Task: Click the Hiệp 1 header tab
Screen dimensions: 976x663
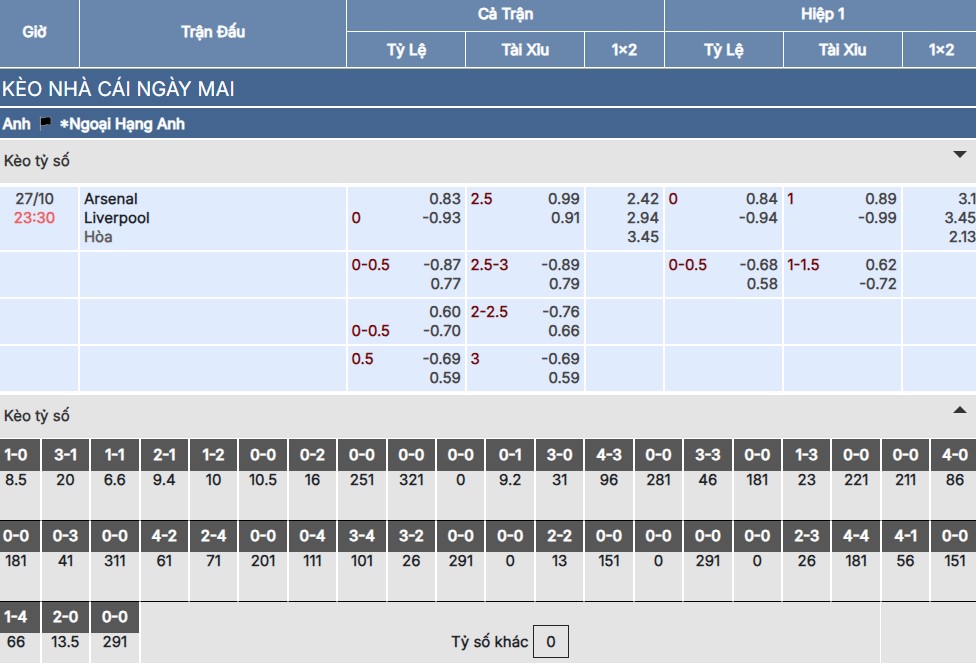Action: (823, 15)
